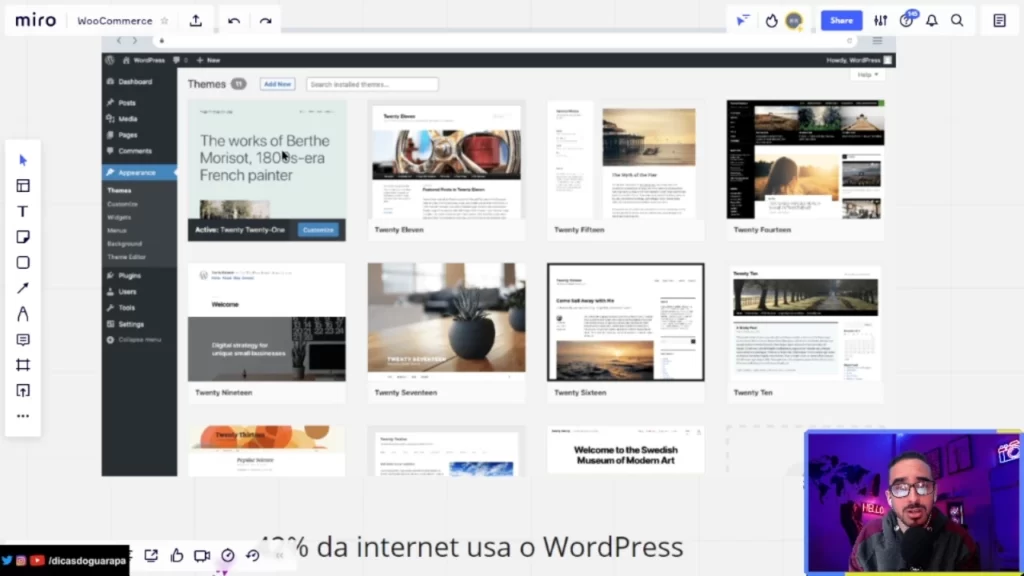Open screen sharing icon in bottom toolbar
1024x576 pixels.
[151, 555]
